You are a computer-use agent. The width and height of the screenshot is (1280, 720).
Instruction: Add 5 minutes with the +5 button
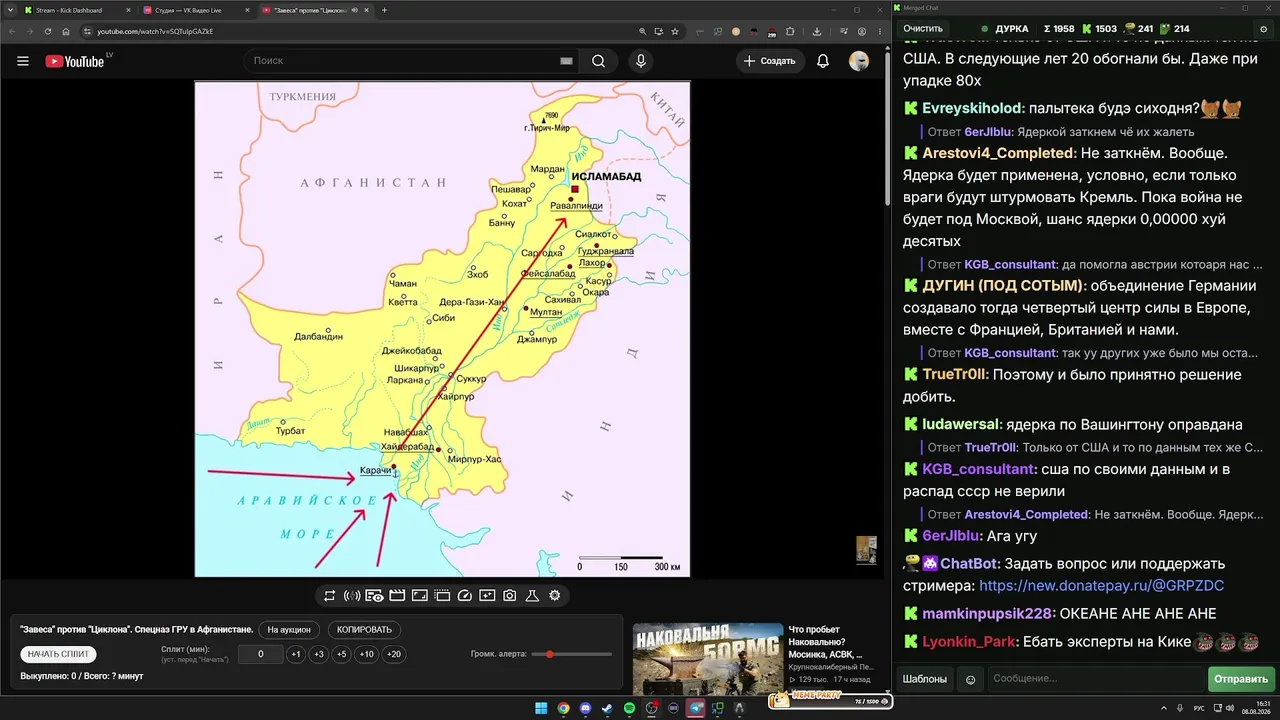(341, 654)
